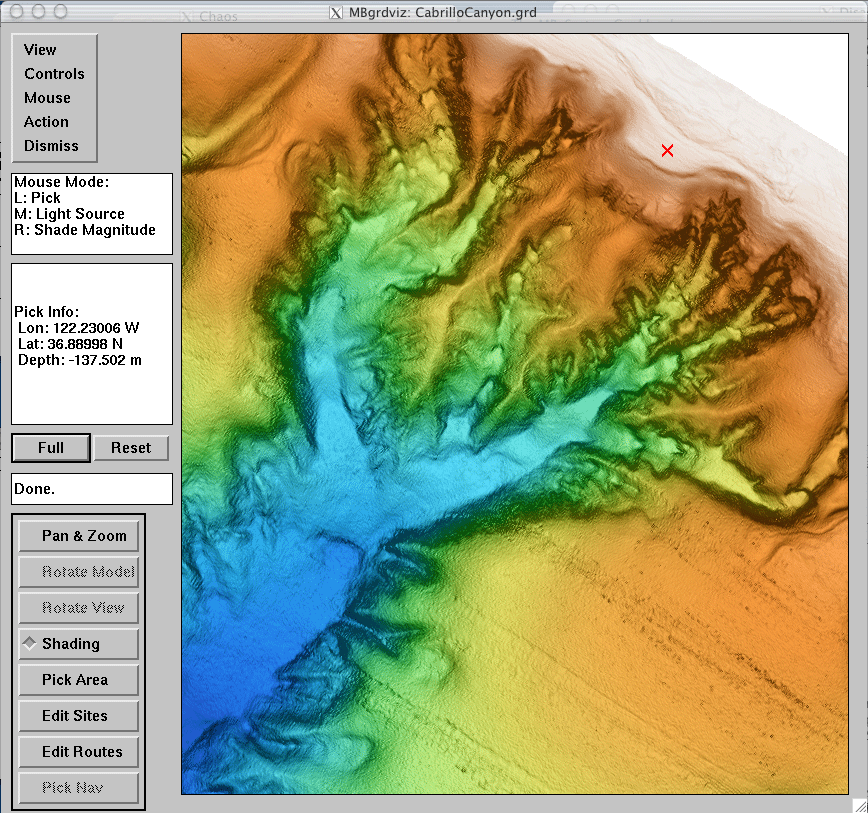
Task: Open the Mouse menu
Action: (47, 98)
